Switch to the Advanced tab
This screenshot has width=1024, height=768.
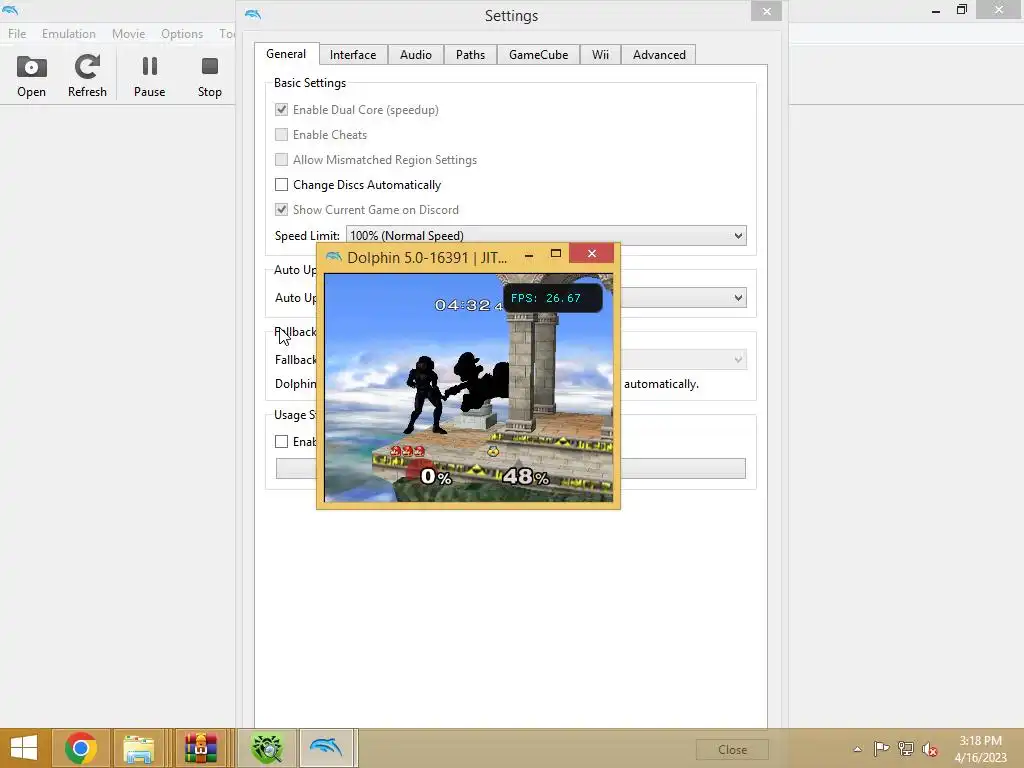[x=659, y=55]
